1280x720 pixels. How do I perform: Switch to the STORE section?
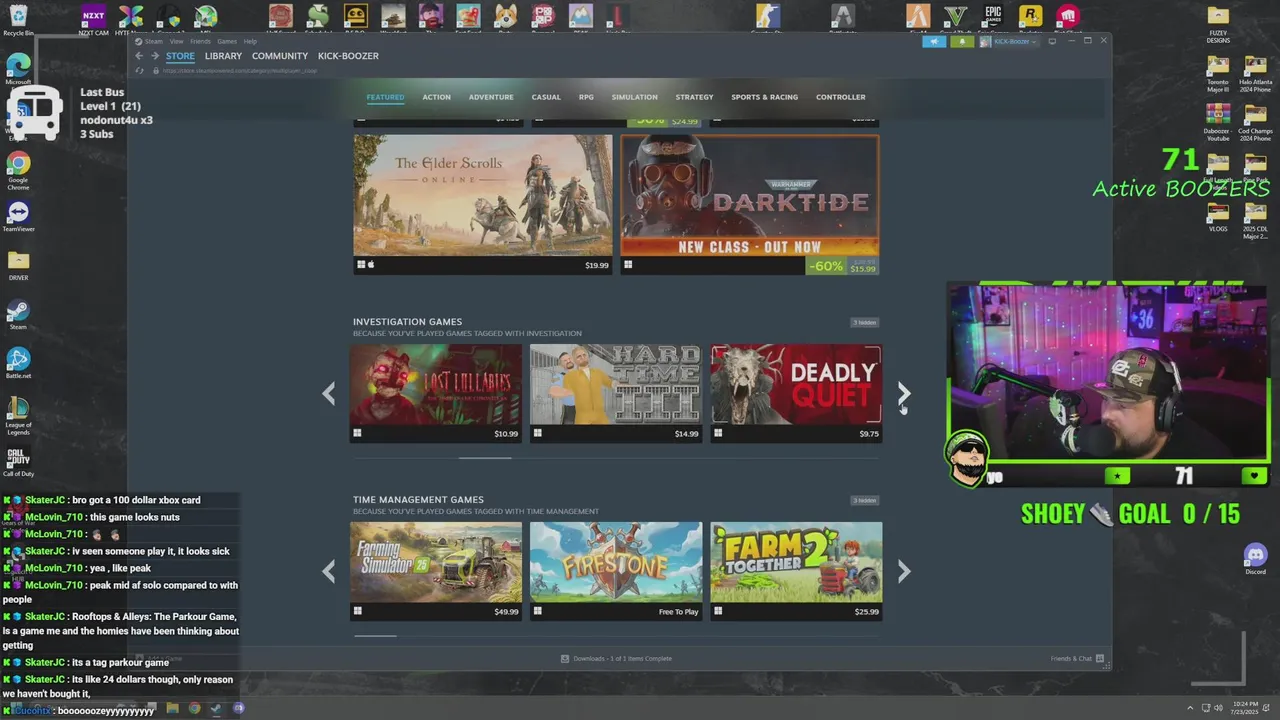pyautogui.click(x=180, y=56)
